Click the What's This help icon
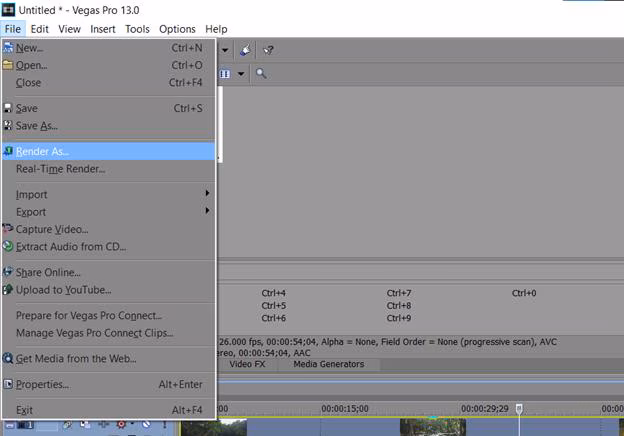 coord(268,50)
